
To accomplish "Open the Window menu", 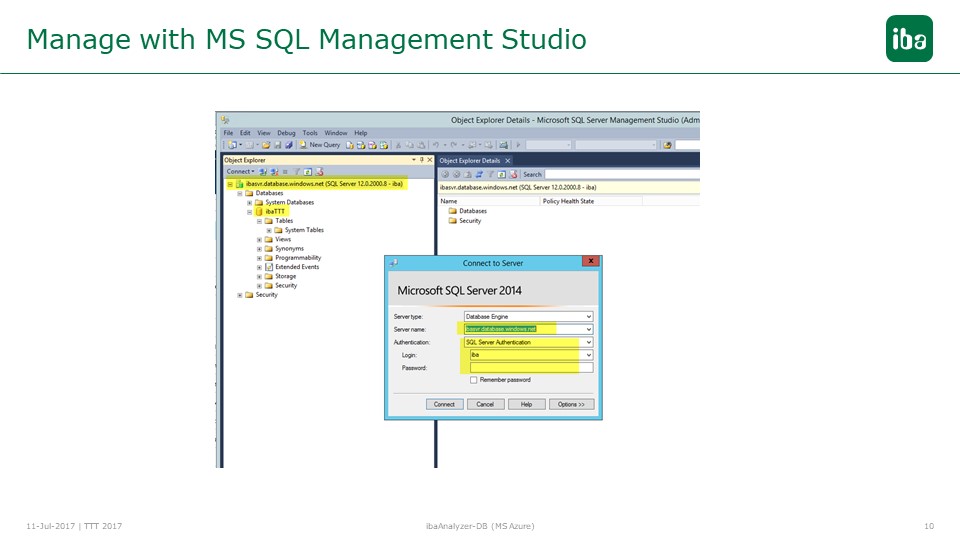I will click(336, 133).
